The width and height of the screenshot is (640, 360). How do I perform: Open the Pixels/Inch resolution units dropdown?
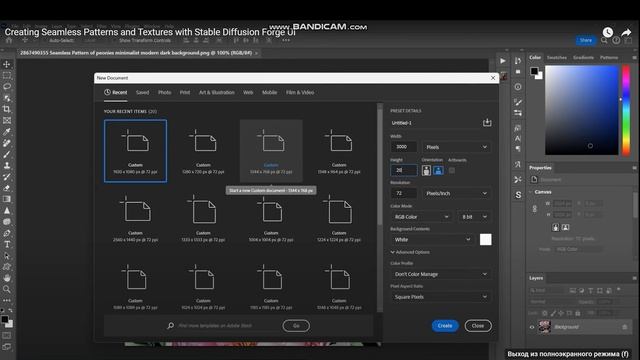(x=456, y=193)
